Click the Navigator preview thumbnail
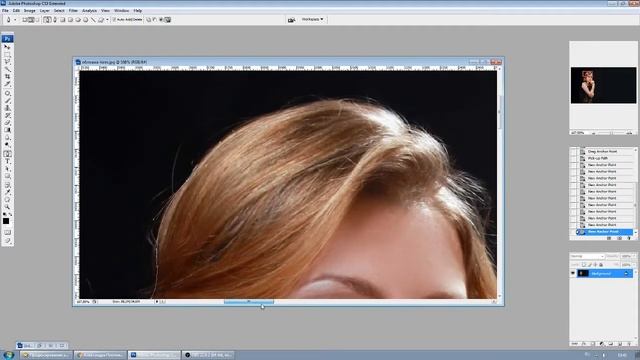The image size is (640, 360). click(x=603, y=85)
